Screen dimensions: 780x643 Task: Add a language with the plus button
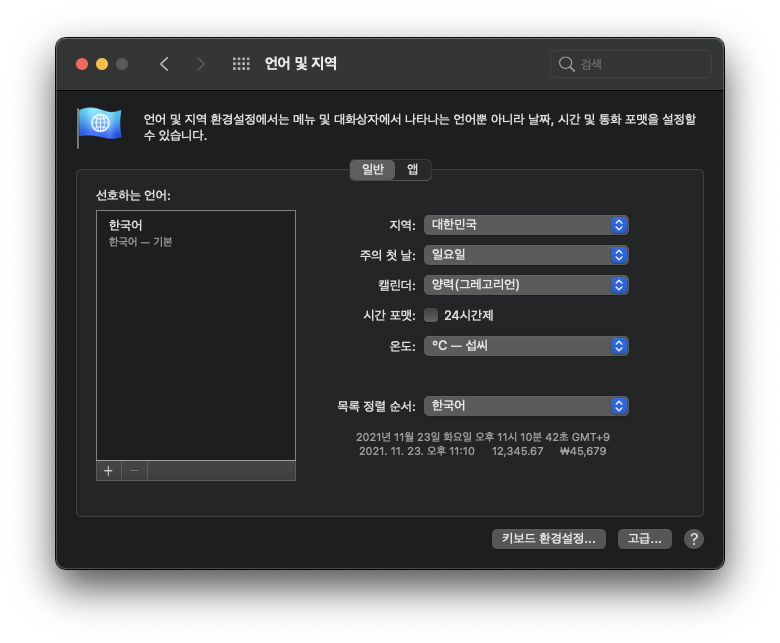(x=108, y=470)
